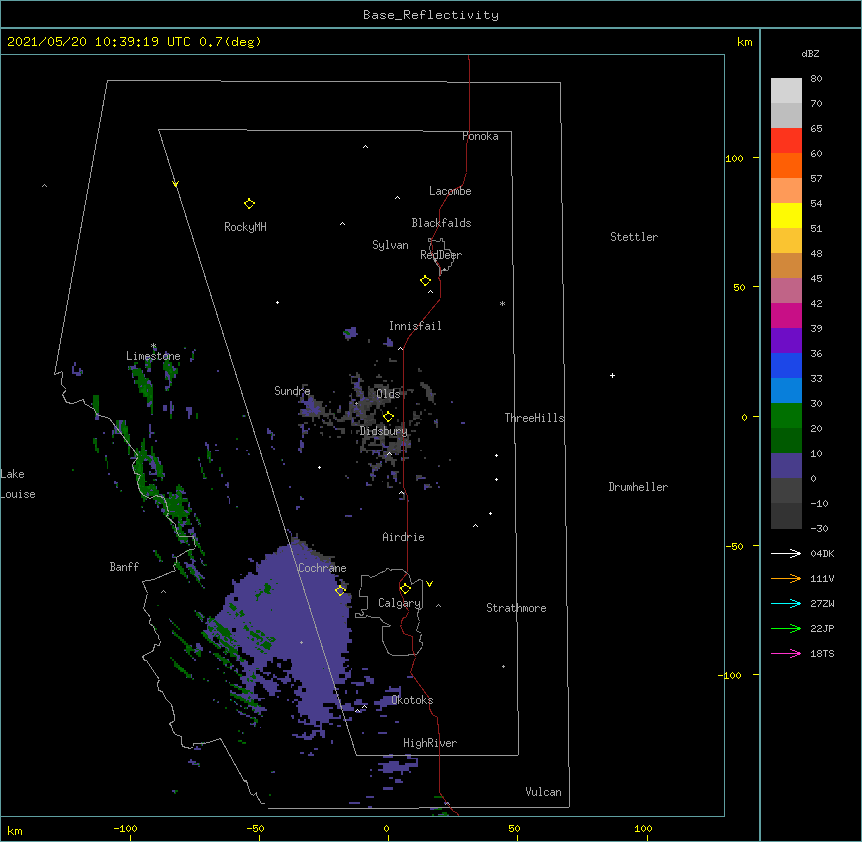The height and width of the screenshot is (842, 862).
Task: Click the dBZ legend heading
Action: pyautogui.click(x=810, y=53)
